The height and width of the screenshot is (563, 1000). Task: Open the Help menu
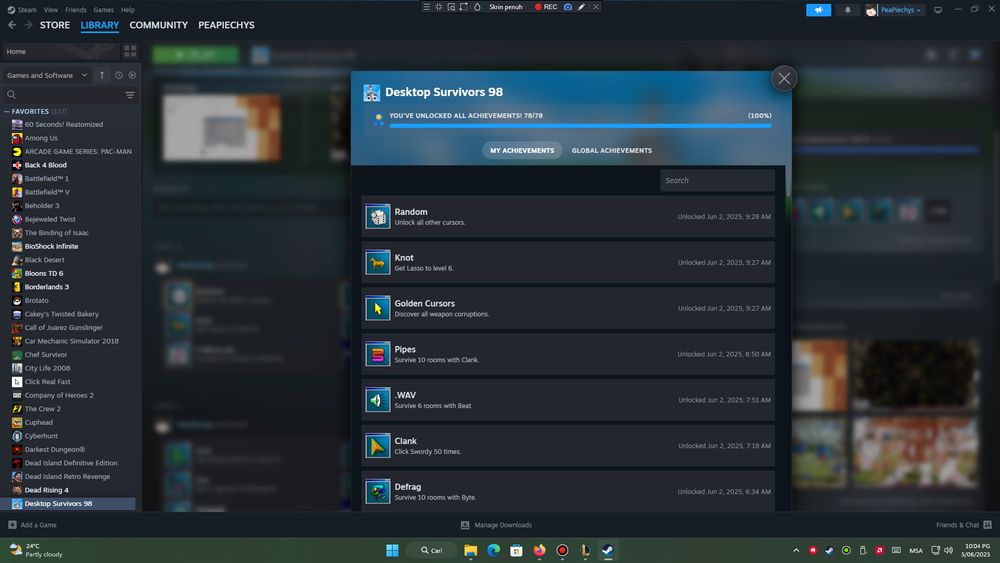pyautogui.click(x=128, y=10)
